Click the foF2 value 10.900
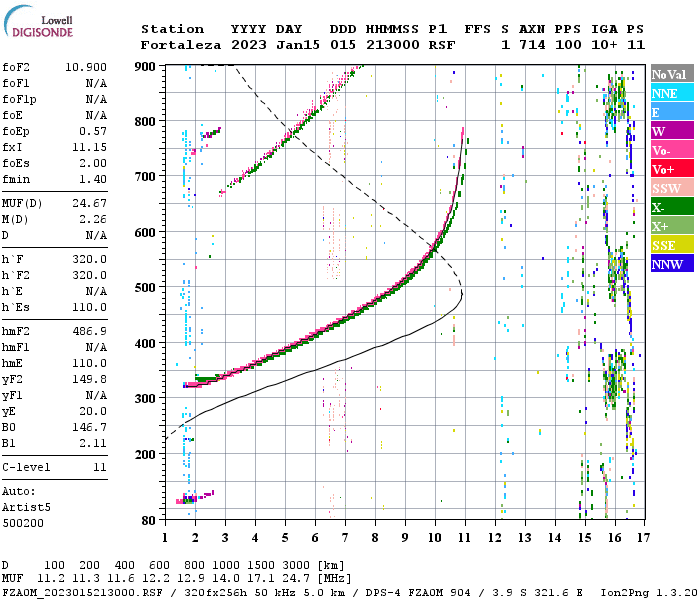 click(86, 67)
